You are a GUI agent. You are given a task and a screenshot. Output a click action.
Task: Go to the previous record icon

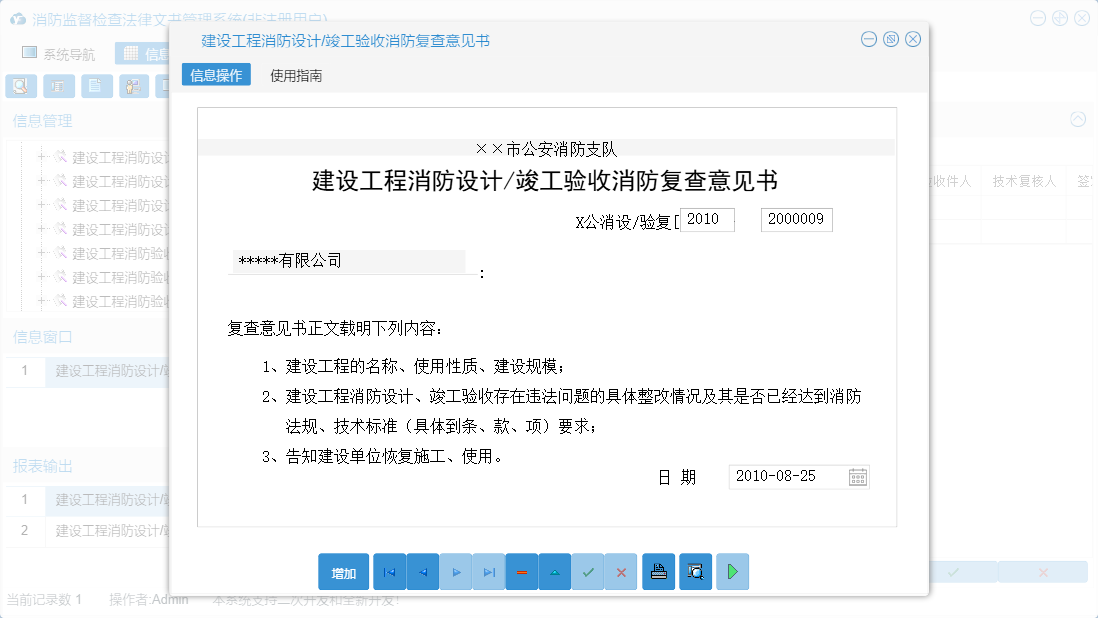pyautogui.click(x=422, y=571)
